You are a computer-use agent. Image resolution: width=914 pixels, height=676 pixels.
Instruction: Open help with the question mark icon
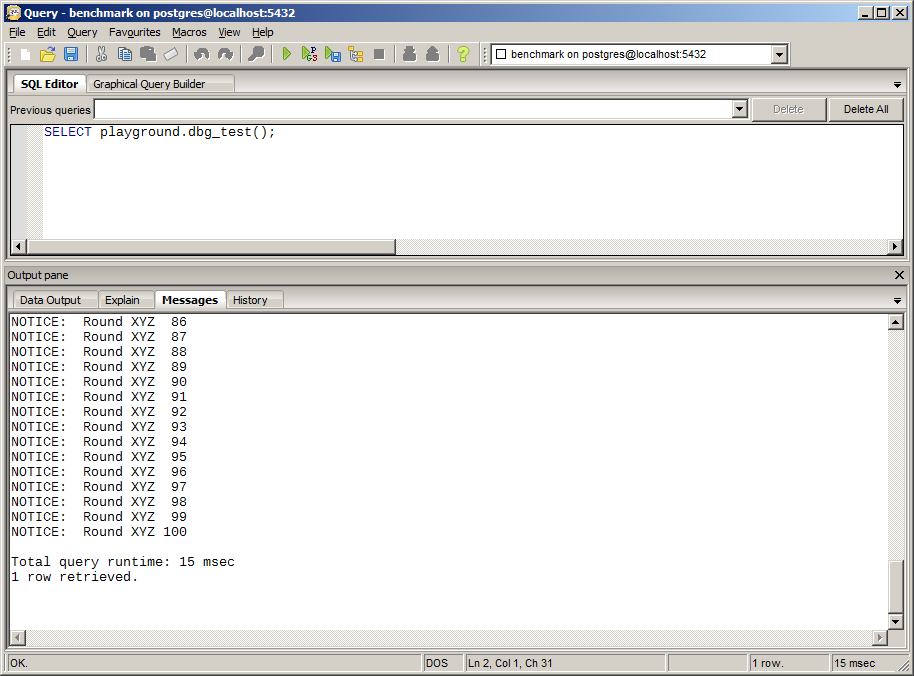[463, 54]
